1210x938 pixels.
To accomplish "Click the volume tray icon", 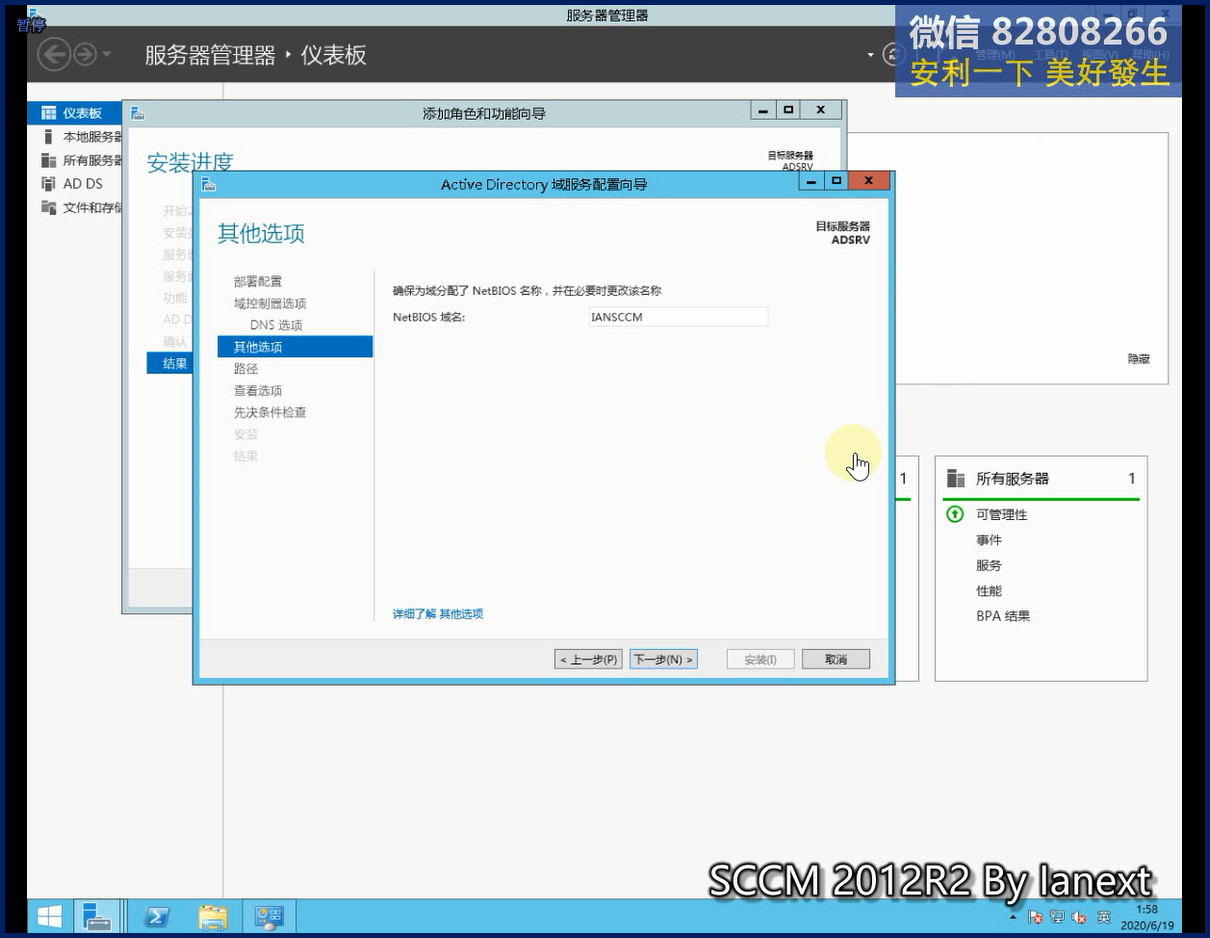I will click(x=1079, y=917).
